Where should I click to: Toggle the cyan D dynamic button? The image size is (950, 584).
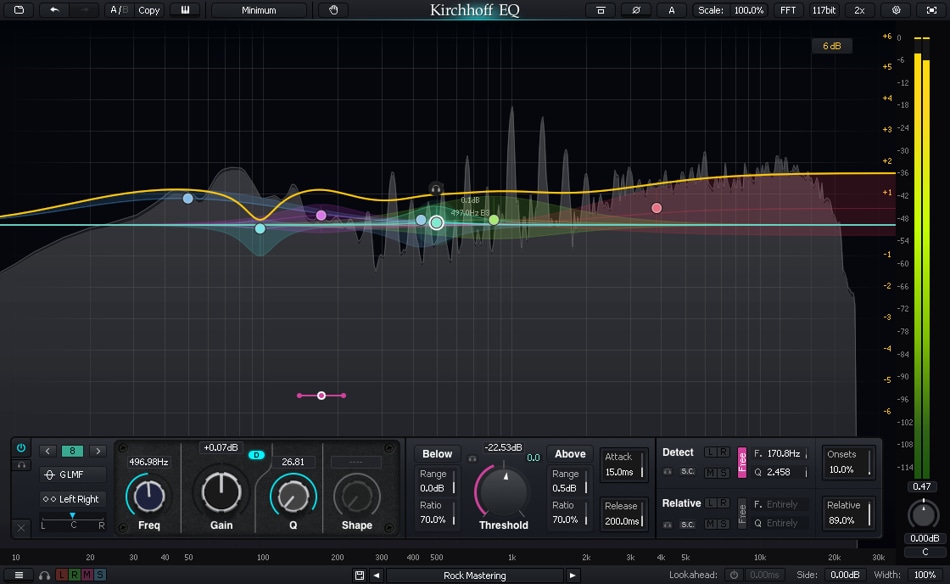(256, 455)
